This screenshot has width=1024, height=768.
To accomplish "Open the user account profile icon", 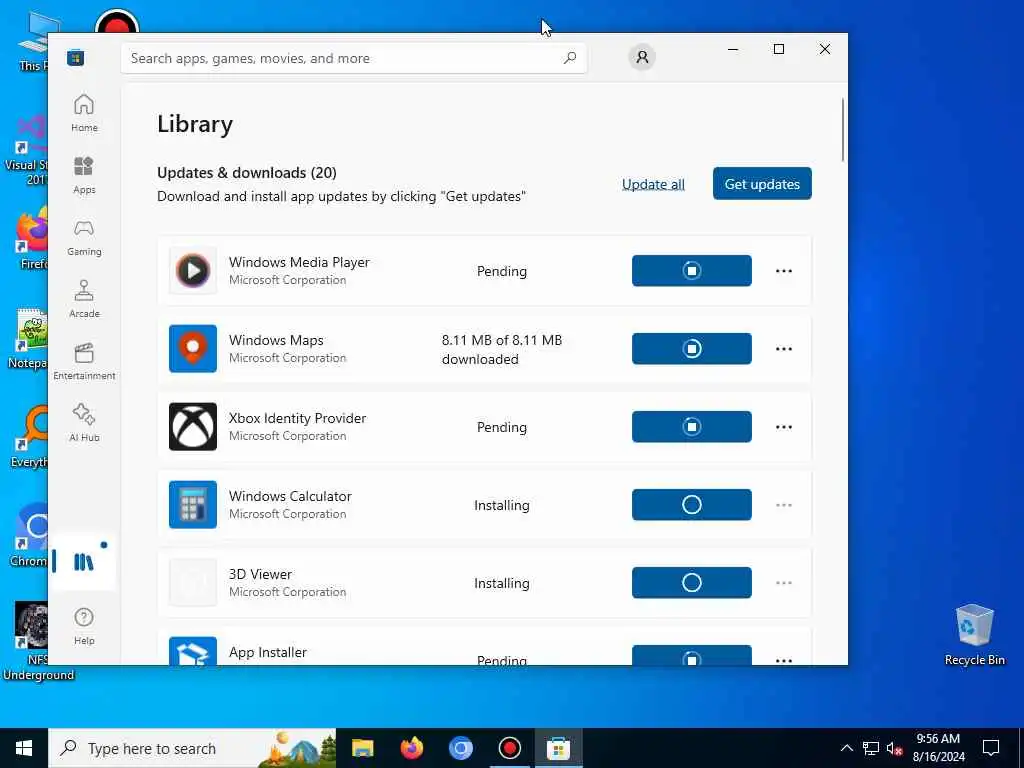I will (642, 57).
